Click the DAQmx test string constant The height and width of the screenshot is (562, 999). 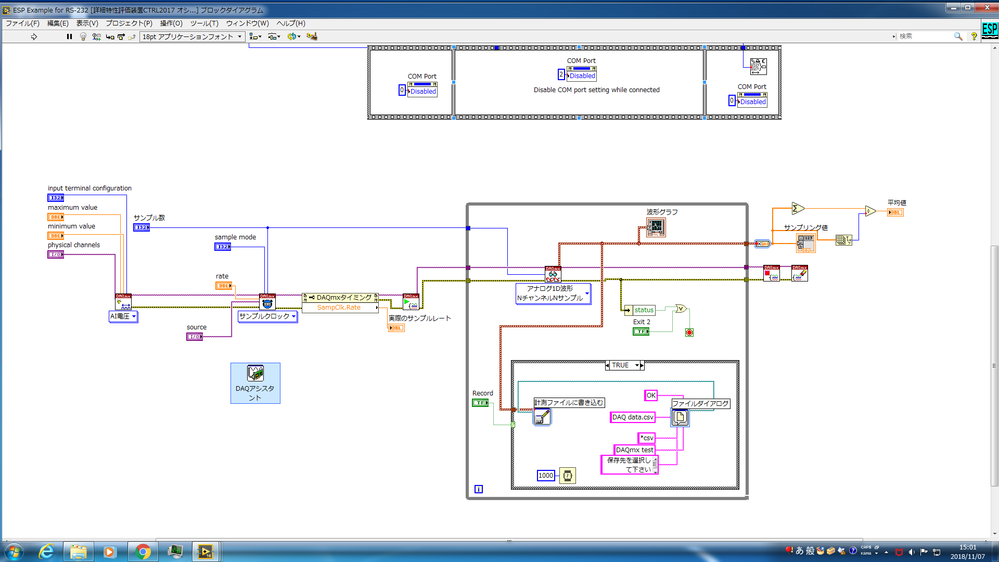tap(634, 450)
